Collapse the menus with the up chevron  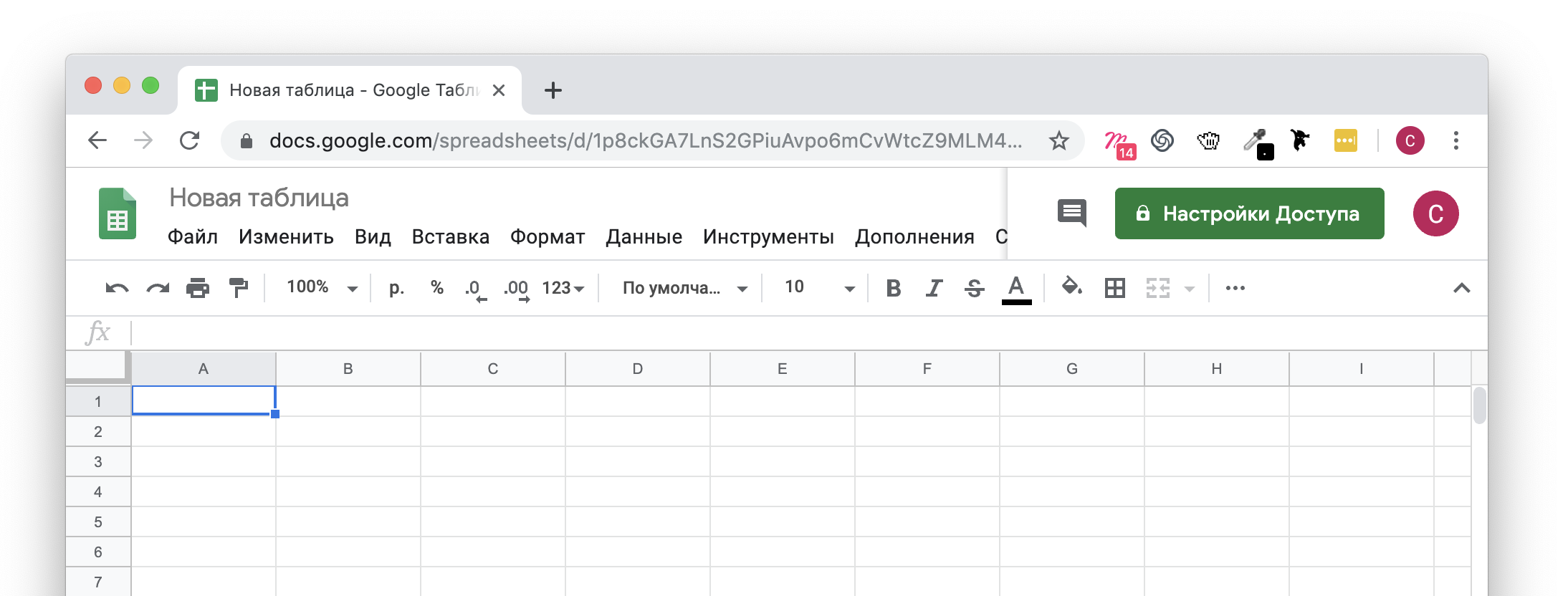1462,288
